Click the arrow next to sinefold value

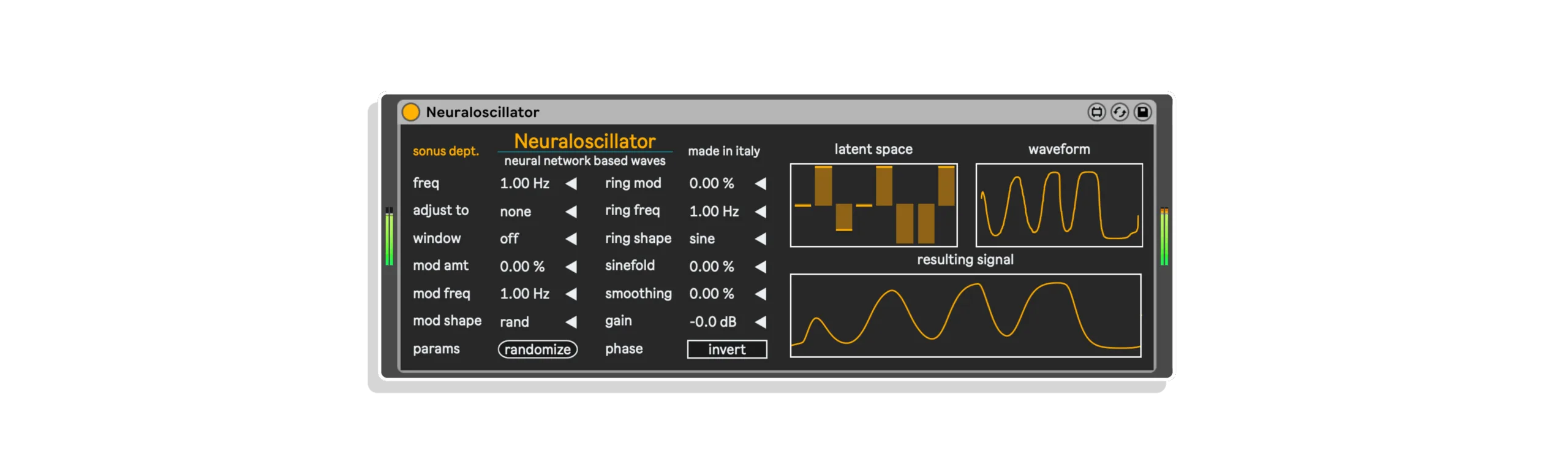(x=760, y=267)
